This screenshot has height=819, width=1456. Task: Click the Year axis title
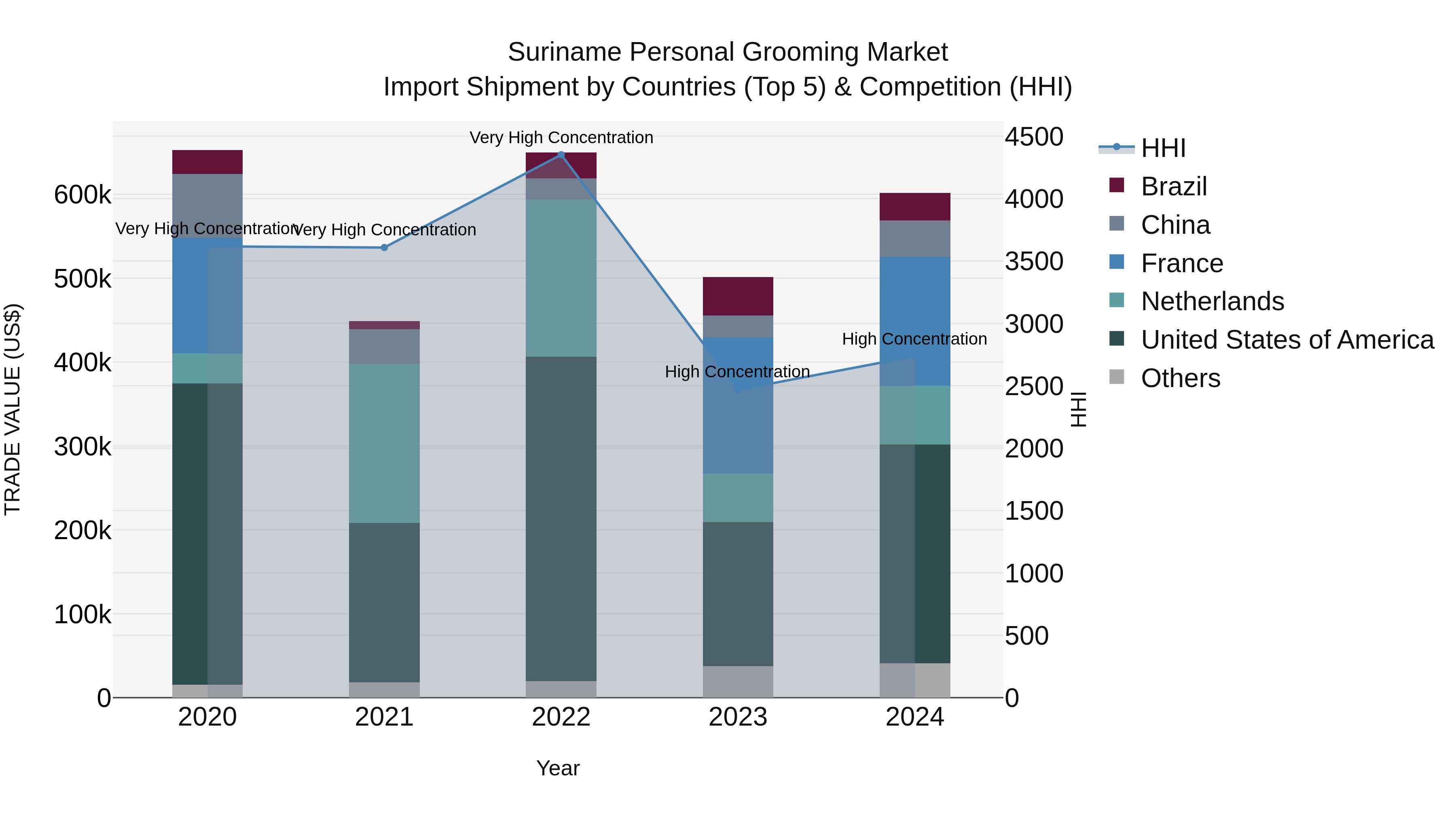pyautogui.click(x=558, y=769)
